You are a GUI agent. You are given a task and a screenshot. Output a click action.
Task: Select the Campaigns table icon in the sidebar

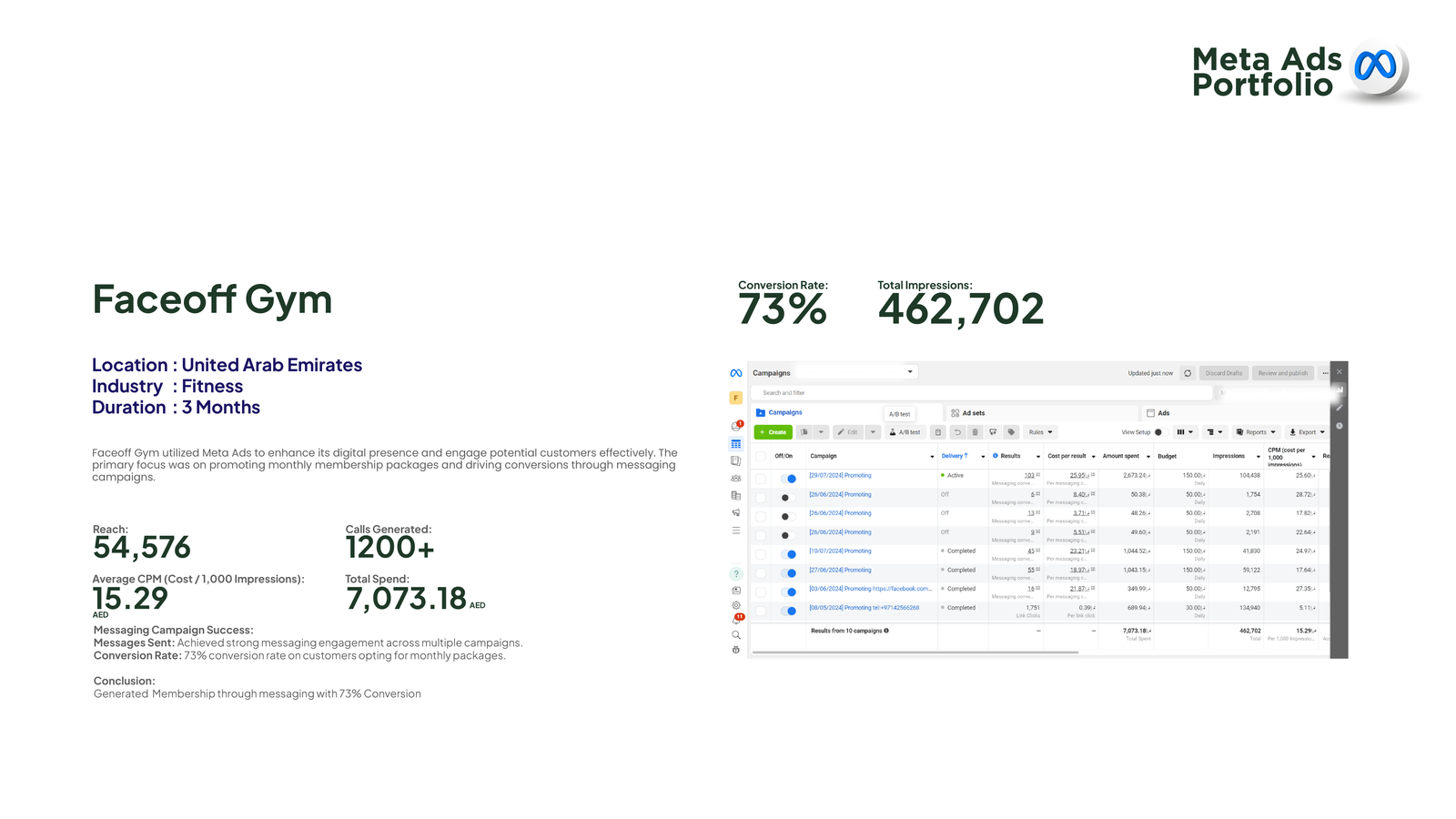(x=736, y=444)
